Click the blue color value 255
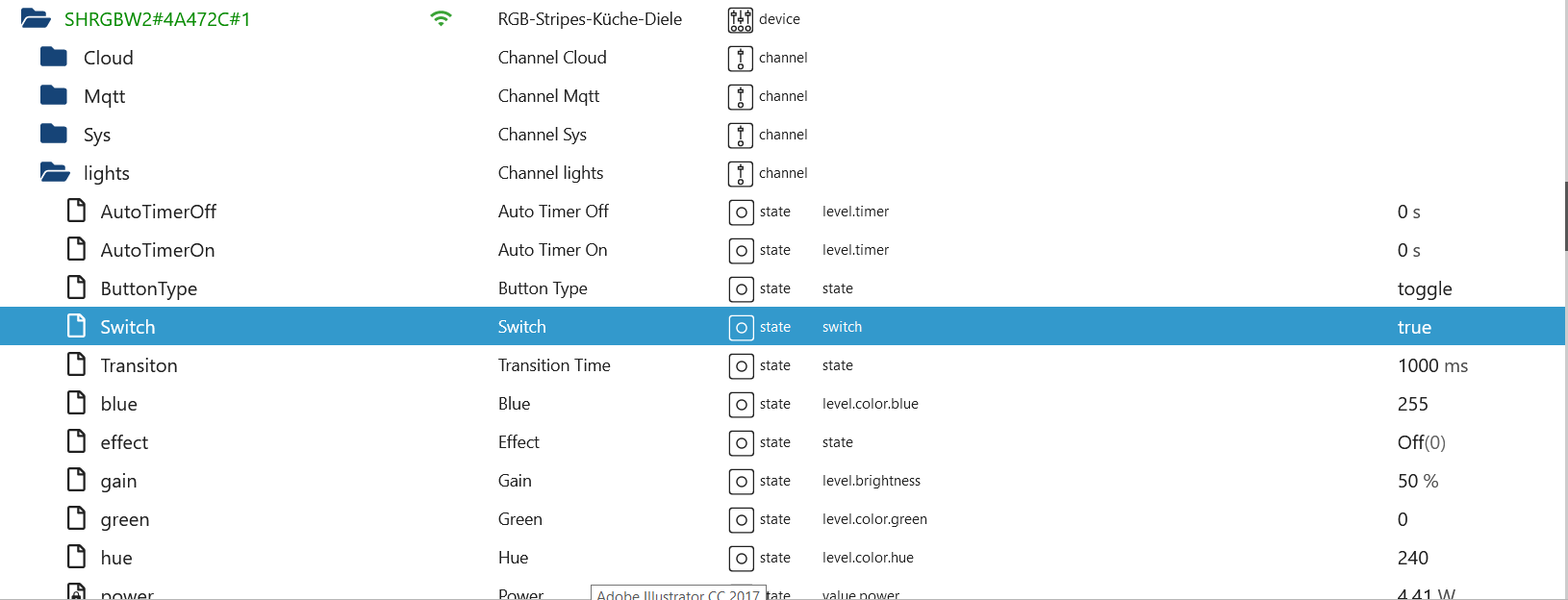Viewport: 1568px width, 600px height. coord(1412,404)
